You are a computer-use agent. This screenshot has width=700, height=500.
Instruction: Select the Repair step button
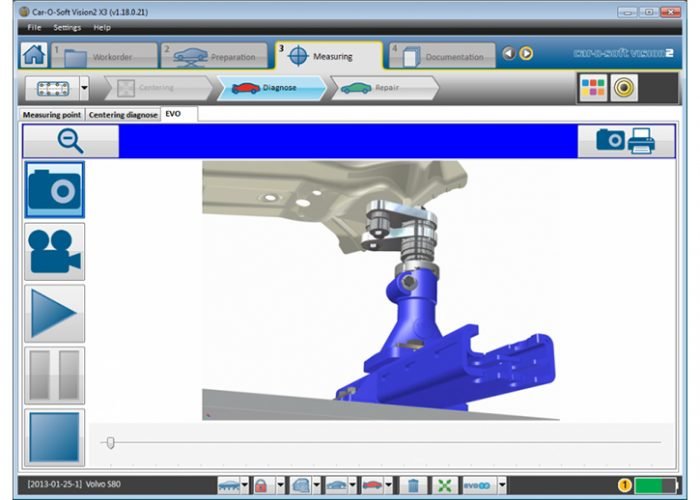384,88
